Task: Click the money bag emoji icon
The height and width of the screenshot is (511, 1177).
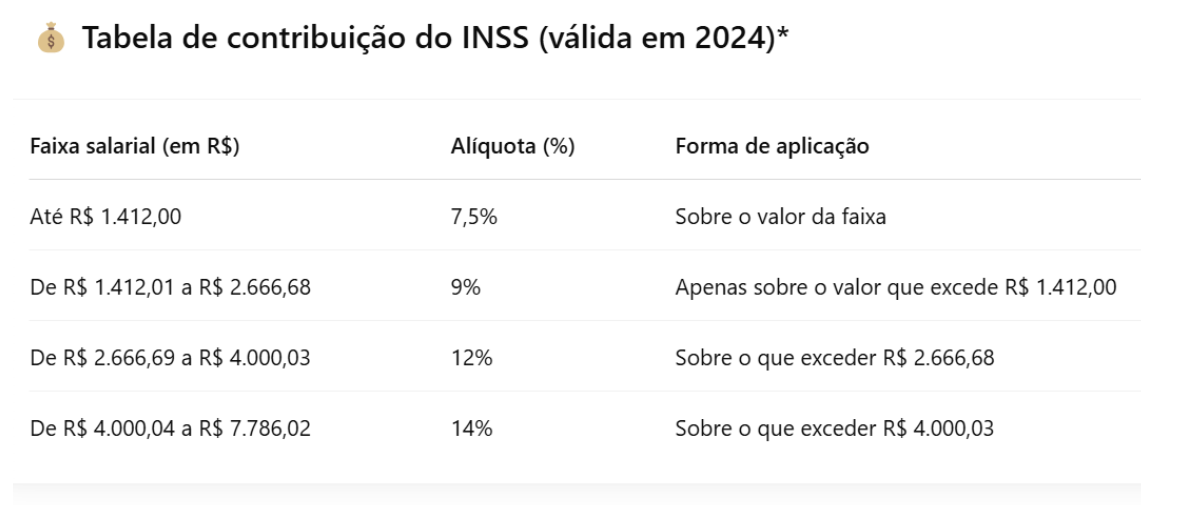Action: coord(51,39)
